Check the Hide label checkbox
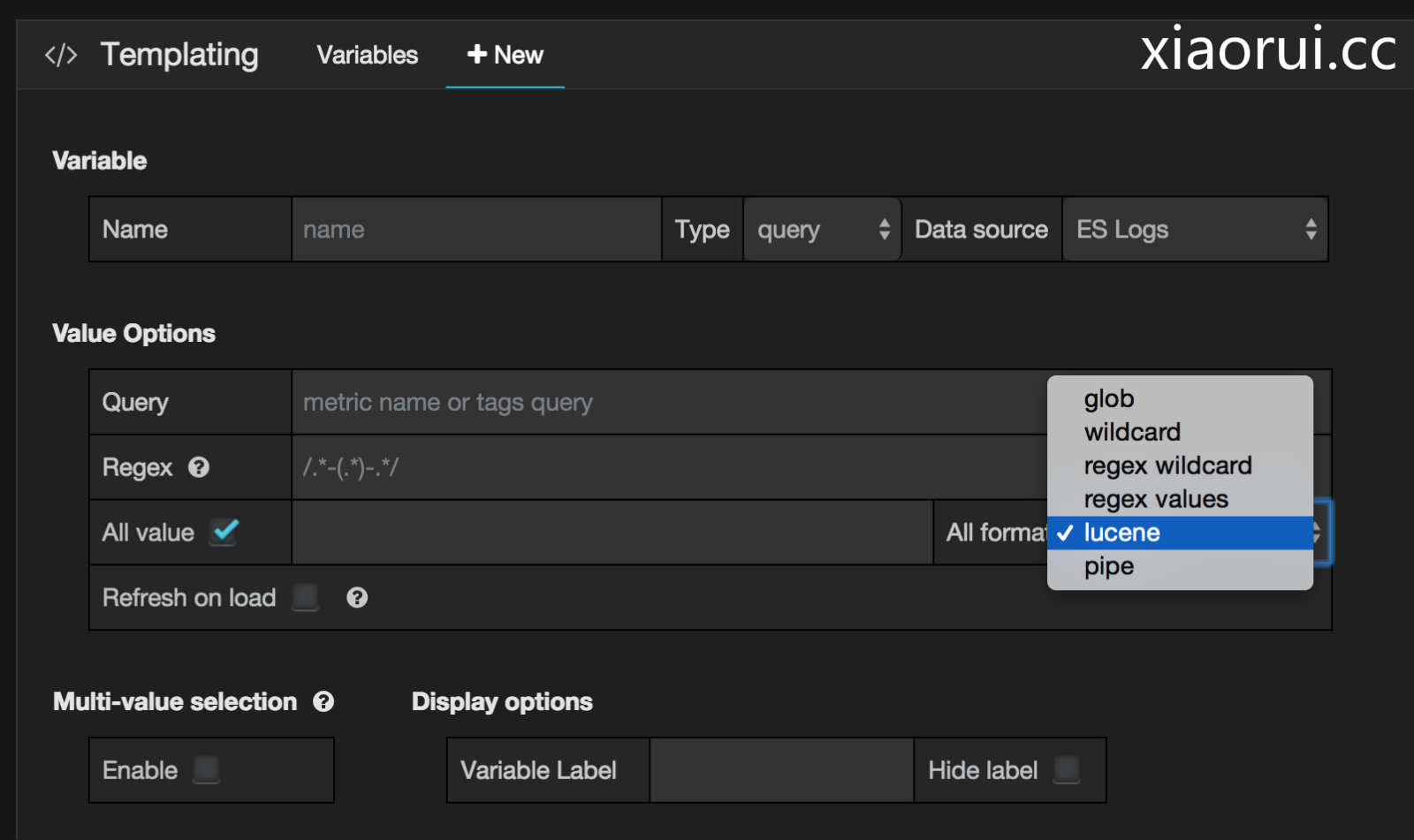 pos(1067,770)
